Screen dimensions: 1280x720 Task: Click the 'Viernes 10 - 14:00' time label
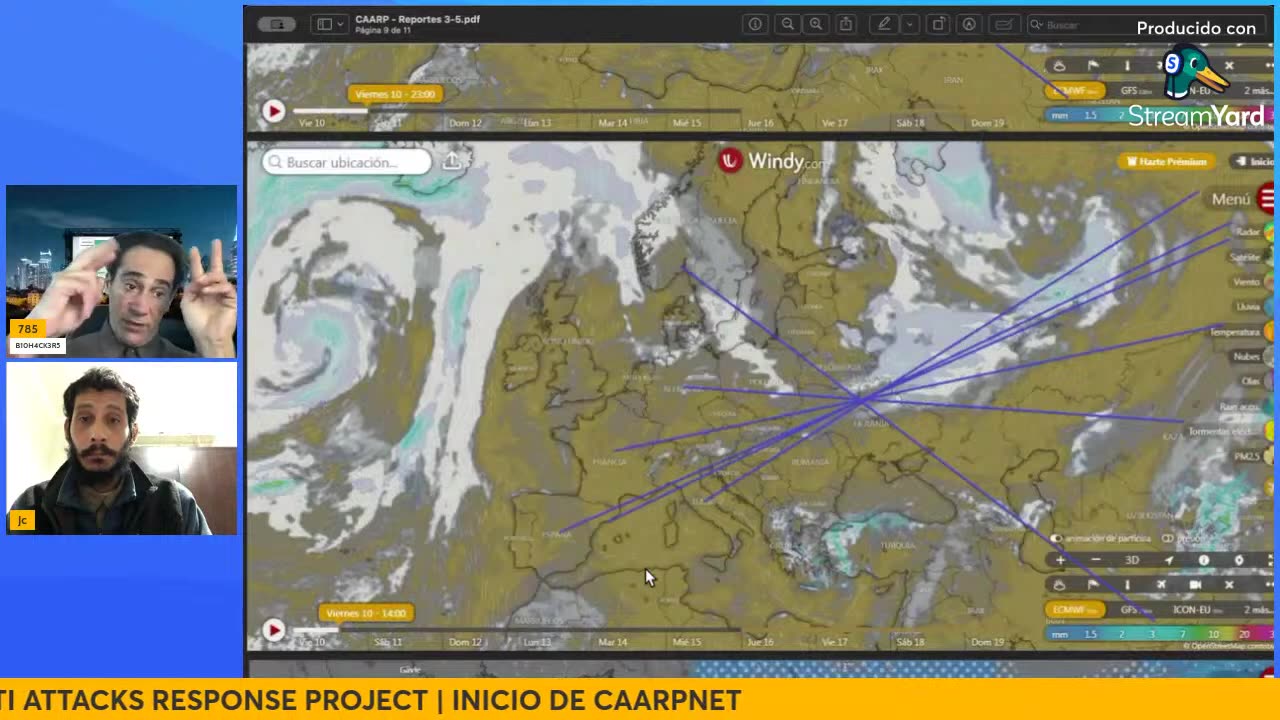click(x=366, y=613)
